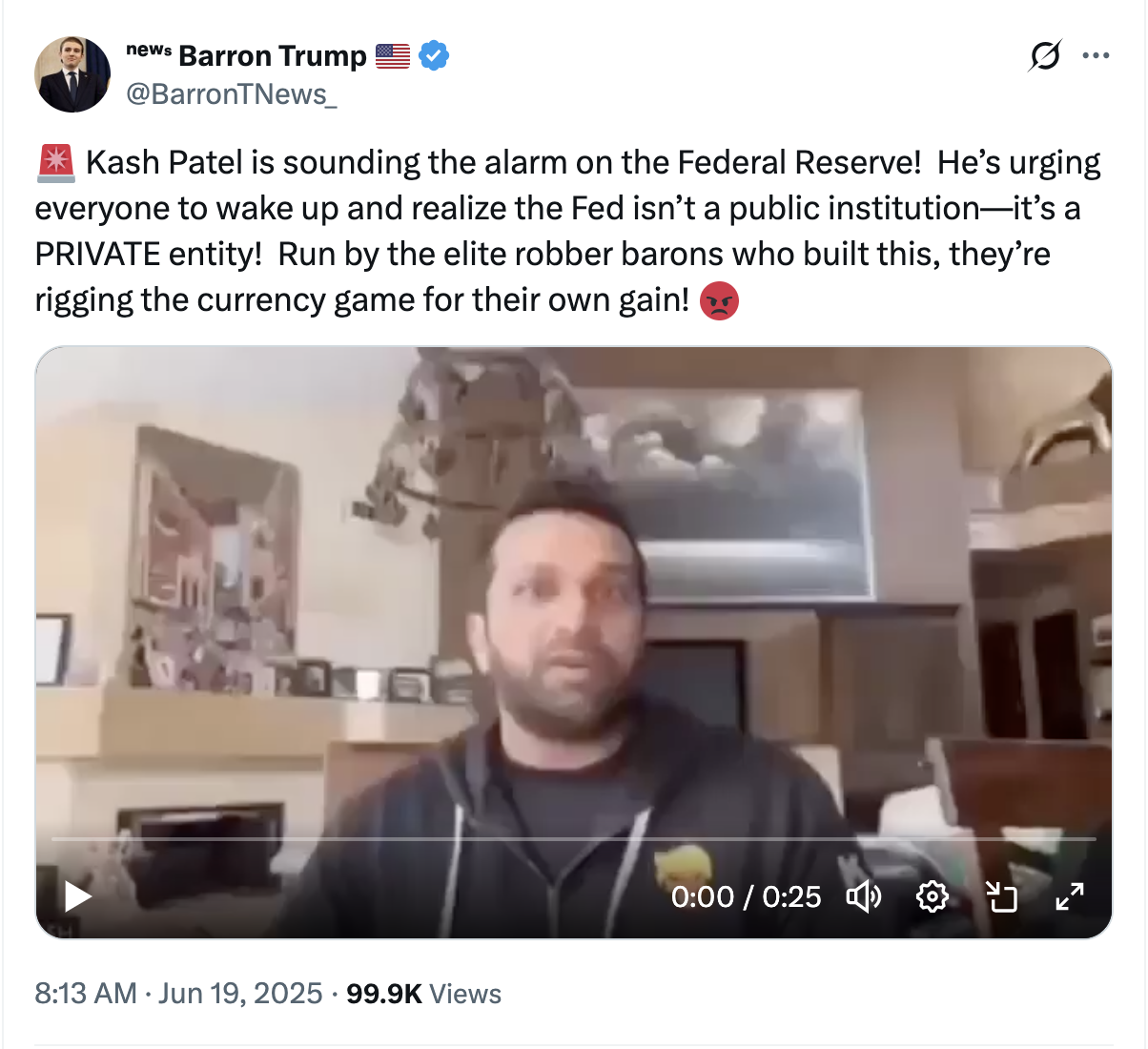Open the Barron Trump display name link
Image resolution: width=1148 pixels, height=1049 pixels.
tap(272, 56)
